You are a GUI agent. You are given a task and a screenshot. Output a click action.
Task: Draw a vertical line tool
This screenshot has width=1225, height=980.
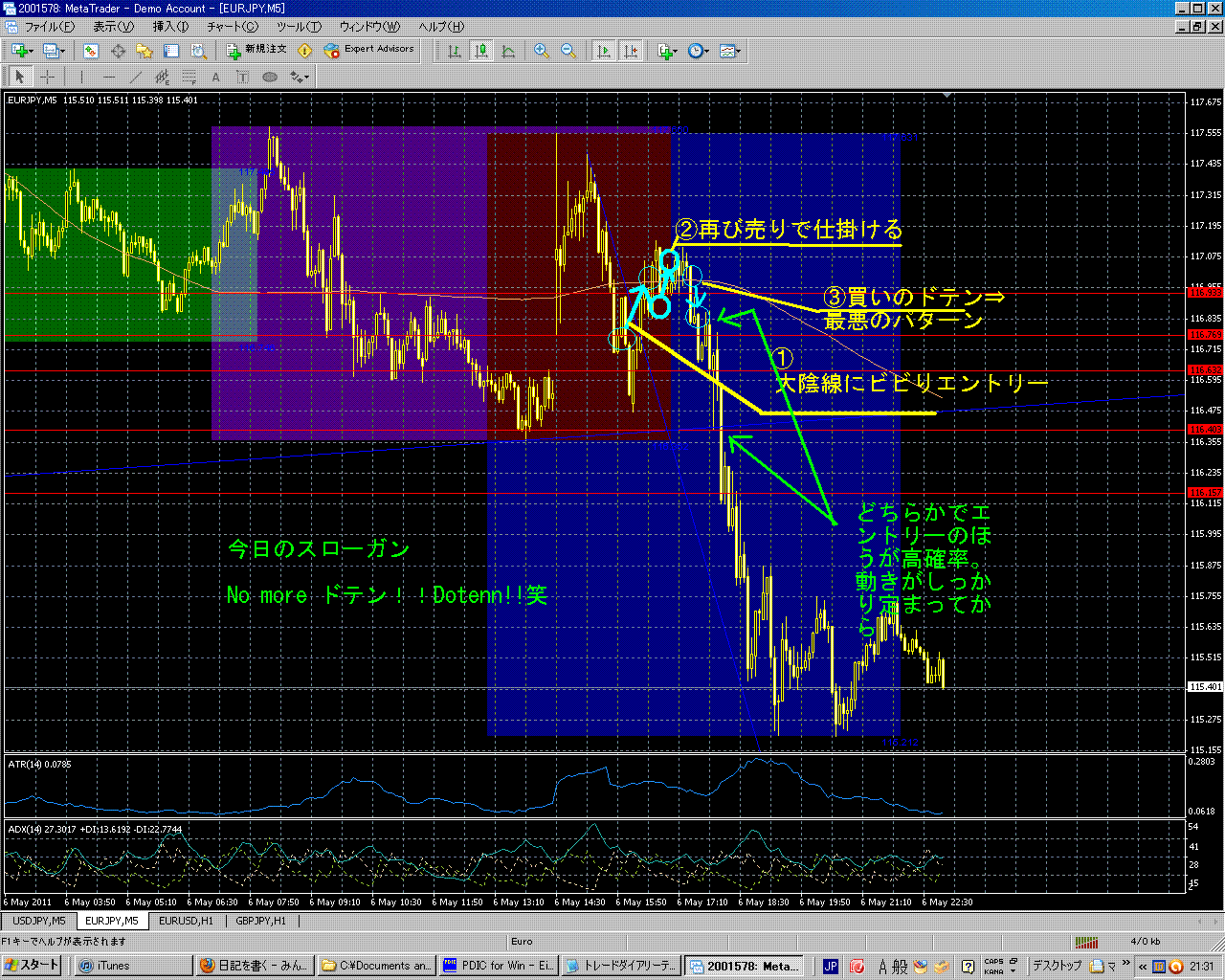tap(82, 78)
